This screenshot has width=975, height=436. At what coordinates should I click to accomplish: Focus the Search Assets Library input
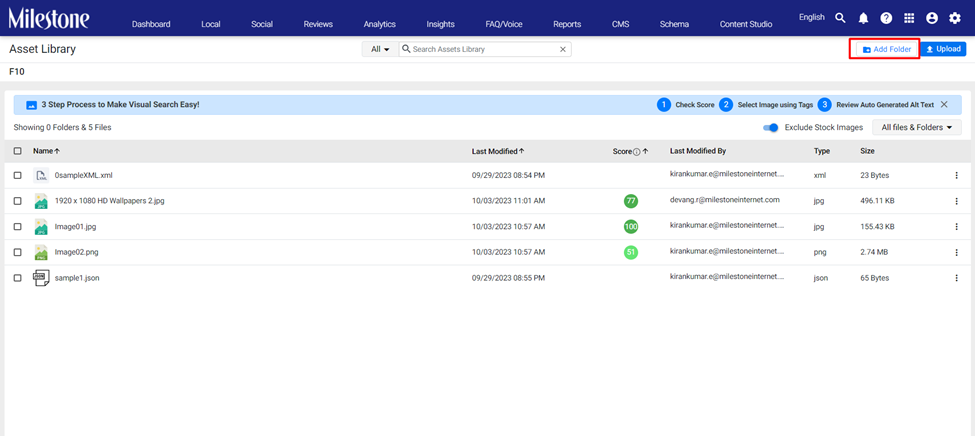click(484, 49)
